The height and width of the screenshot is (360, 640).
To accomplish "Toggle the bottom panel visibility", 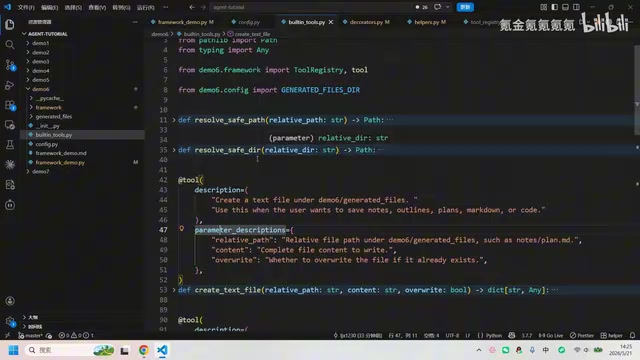I will pos(565,7).
